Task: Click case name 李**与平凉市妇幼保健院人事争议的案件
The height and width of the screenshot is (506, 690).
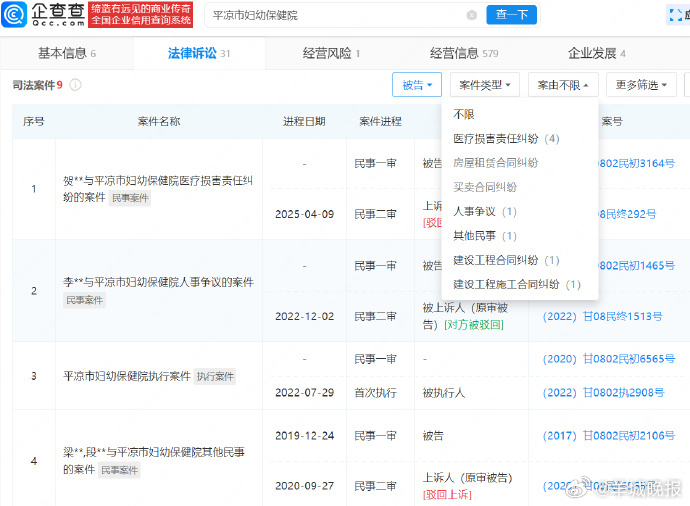Action: (x=158, y=282)
